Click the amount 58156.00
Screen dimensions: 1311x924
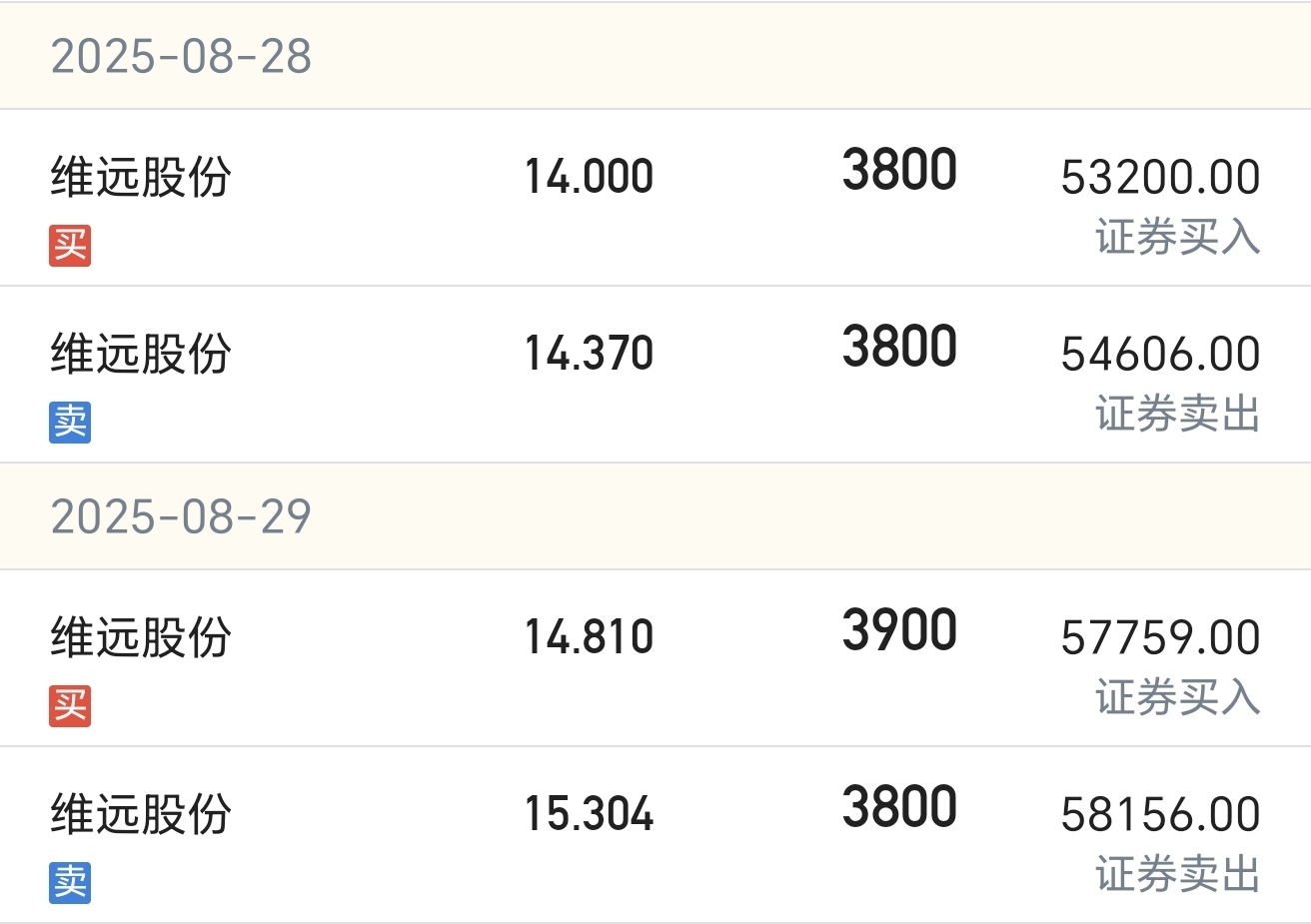[1160, 815]
